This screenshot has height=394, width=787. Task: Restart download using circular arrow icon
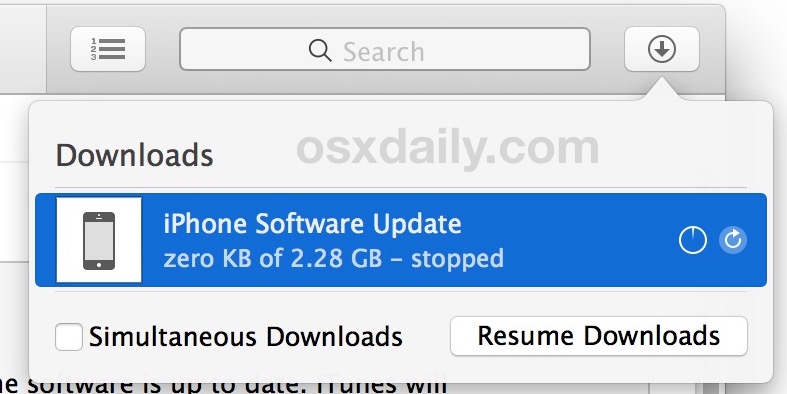tap(733, 240)
